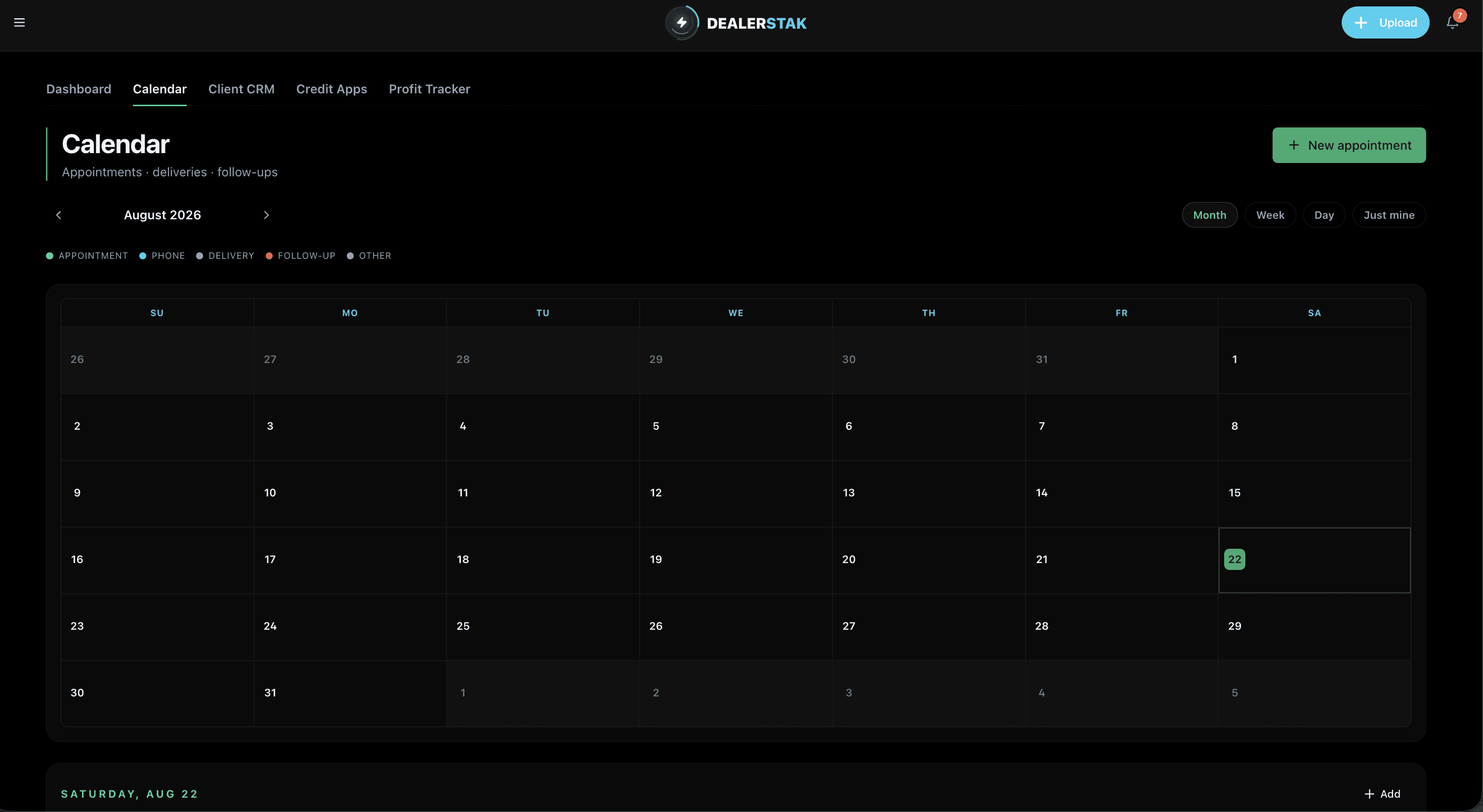Click the DealerStak lightning logo

point(682,23)
